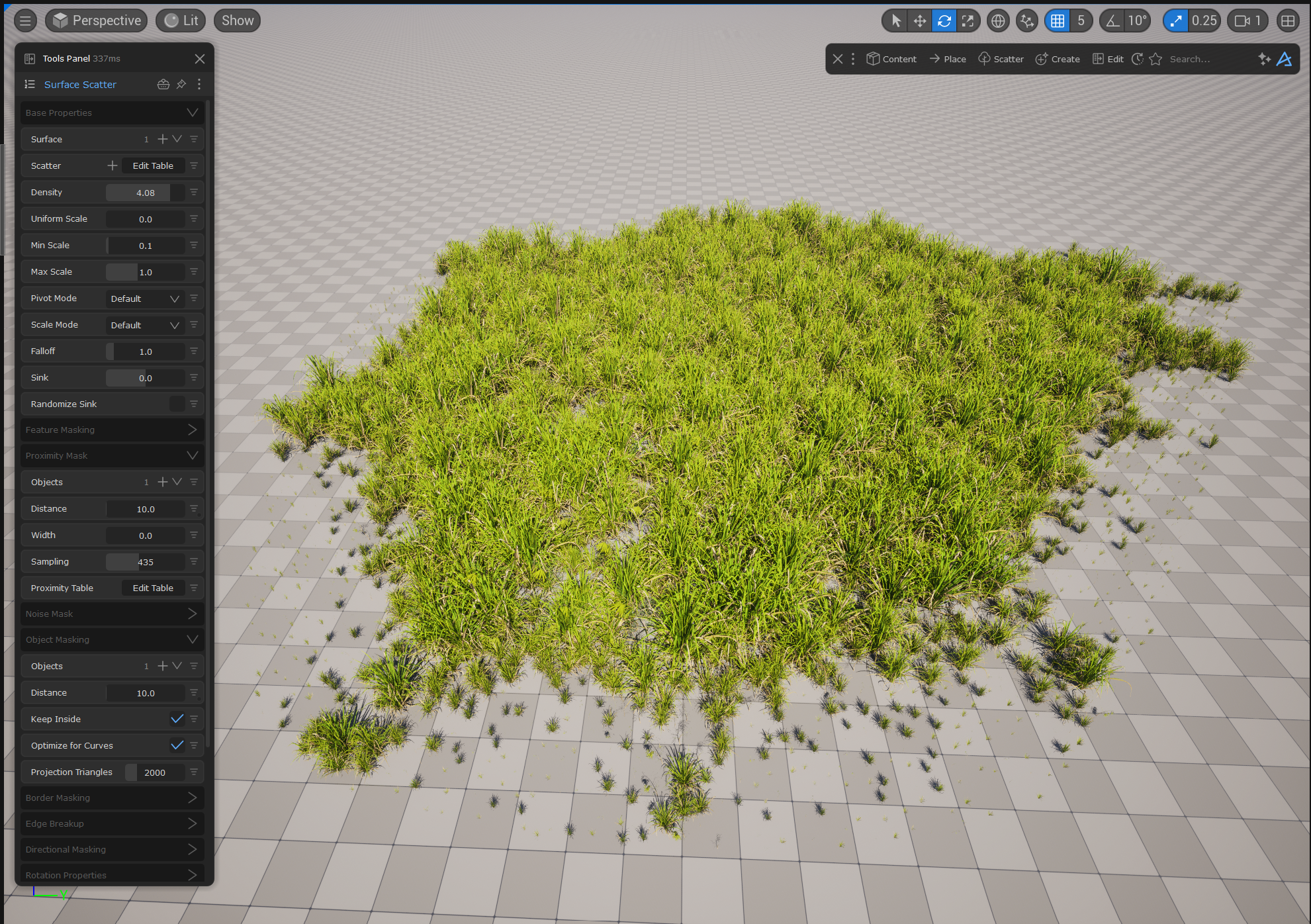Viewport: 1311px width, 924px height.
Task: Open grid snap value 5 dropdown
Action: click(x=1081, y=21)
